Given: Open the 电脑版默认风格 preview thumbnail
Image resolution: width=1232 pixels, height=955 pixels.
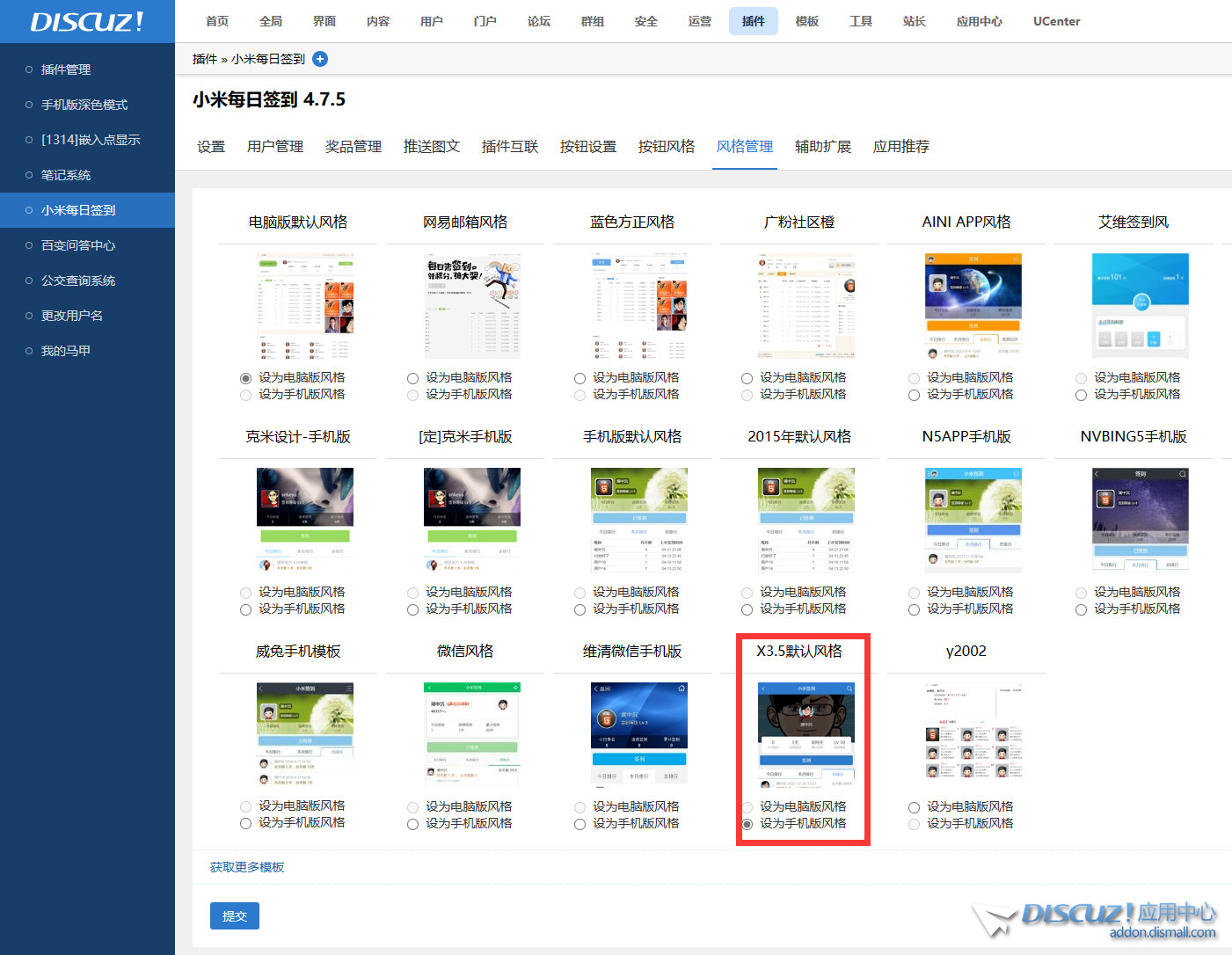Looking at the screenshot, I should [x=305, y=306].
